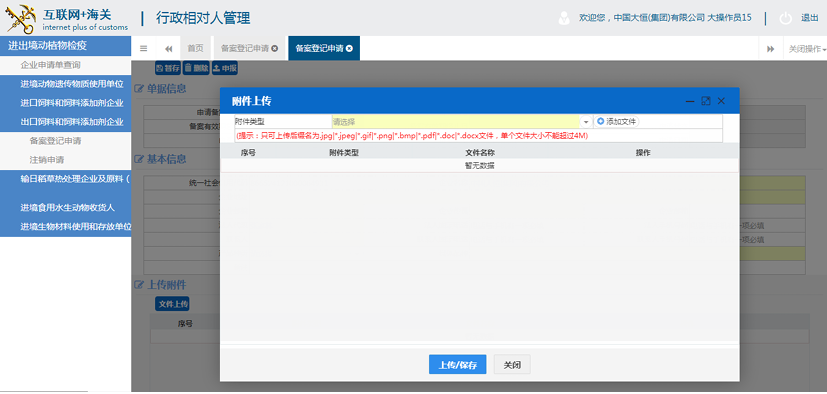
Task: Close the active 备案登记申请 tab
Action: point(349,49)
